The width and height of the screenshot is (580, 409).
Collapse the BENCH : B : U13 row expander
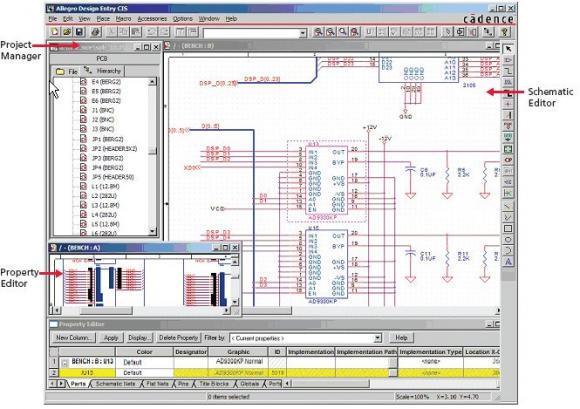click(x=64, y=362)
